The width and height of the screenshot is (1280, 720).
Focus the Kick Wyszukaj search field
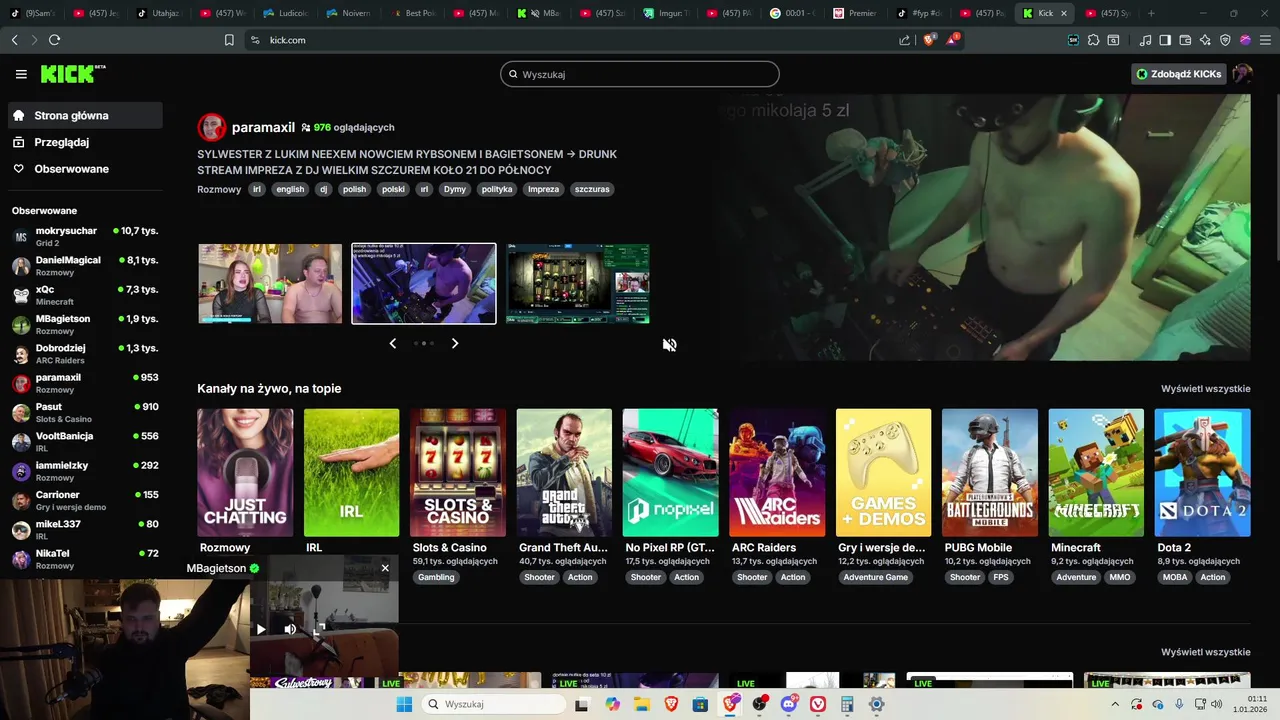[x=640, y=74]
